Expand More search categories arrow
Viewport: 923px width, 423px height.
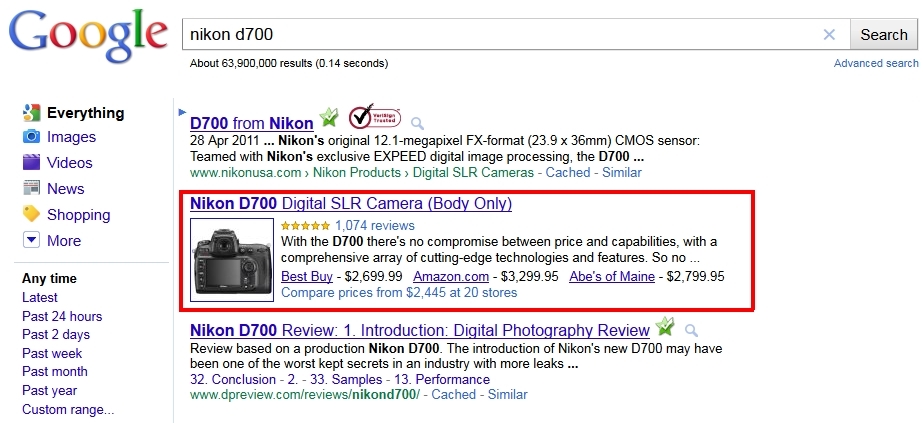pos(31,240)
